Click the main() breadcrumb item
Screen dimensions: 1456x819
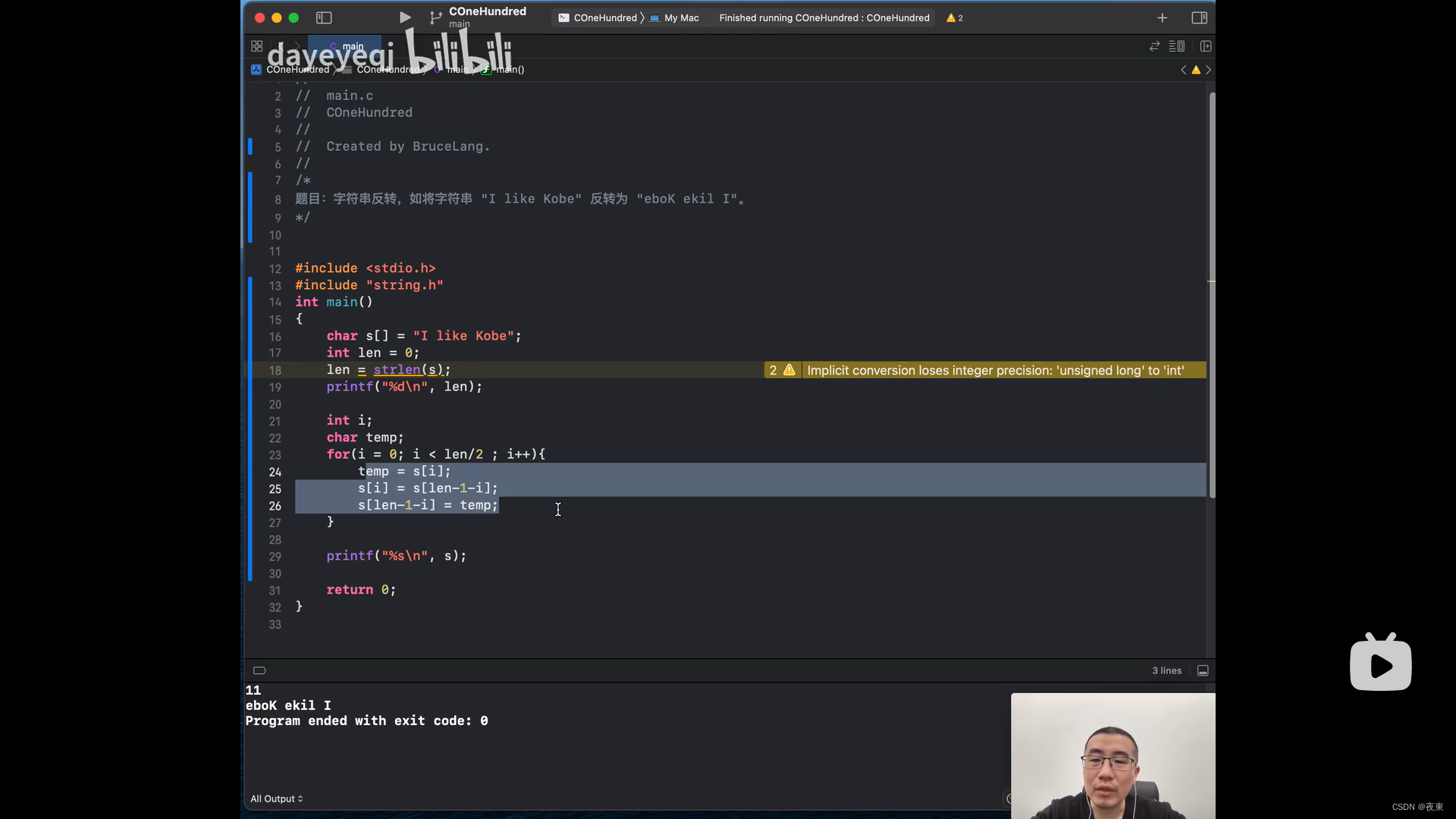510,70
